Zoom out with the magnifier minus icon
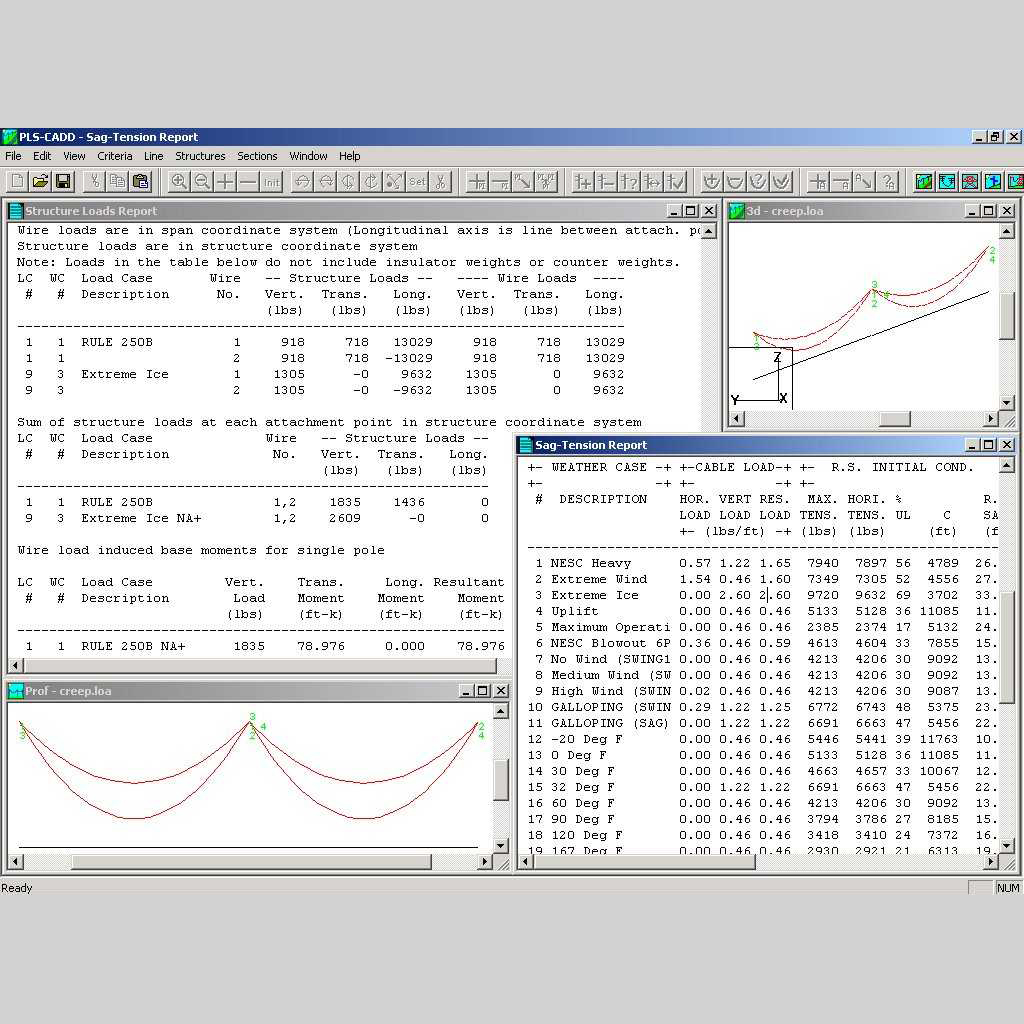 point(202,181)
